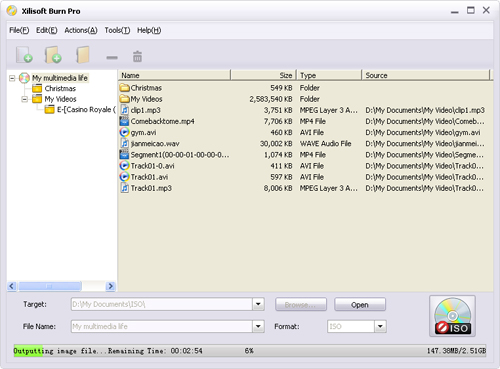Click the music note icon of clip1.mp3
Screen dimensions: 500x369
point(124,110)
